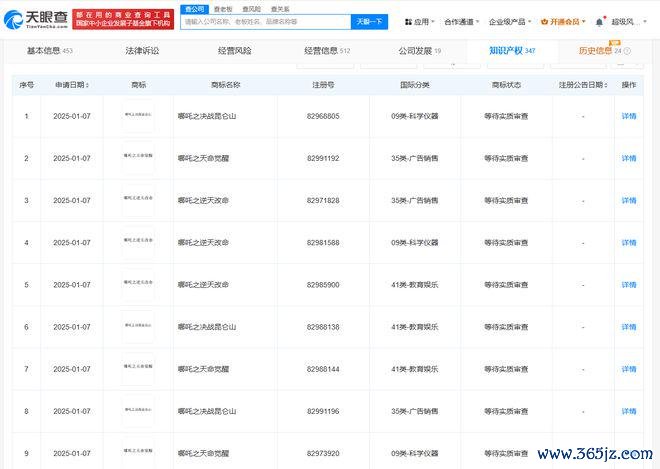Click 09类-科学仪器 in row 1
Screen dimensions: 660x469
point(415,116)
